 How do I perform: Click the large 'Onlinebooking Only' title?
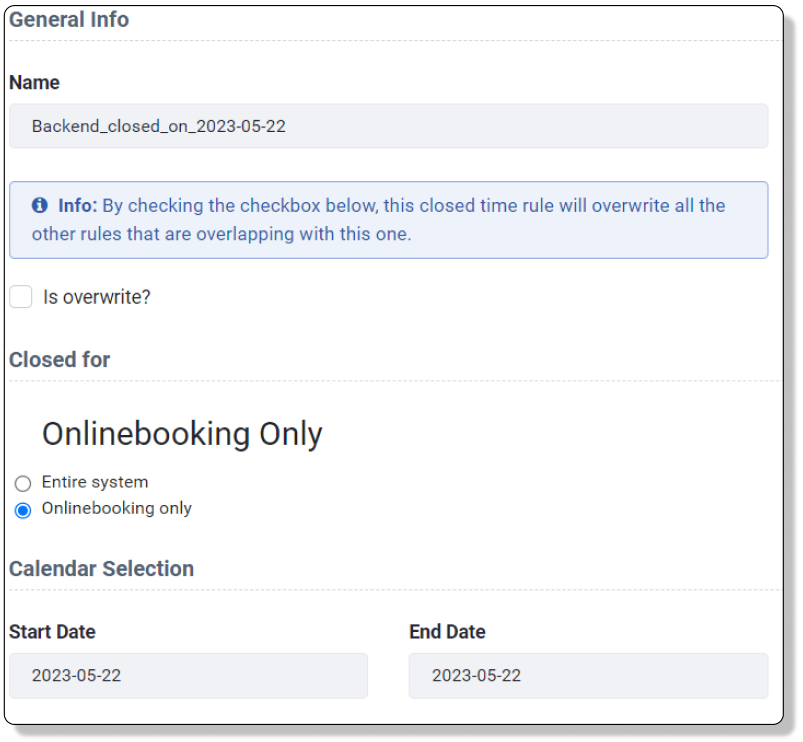point(182,434)
